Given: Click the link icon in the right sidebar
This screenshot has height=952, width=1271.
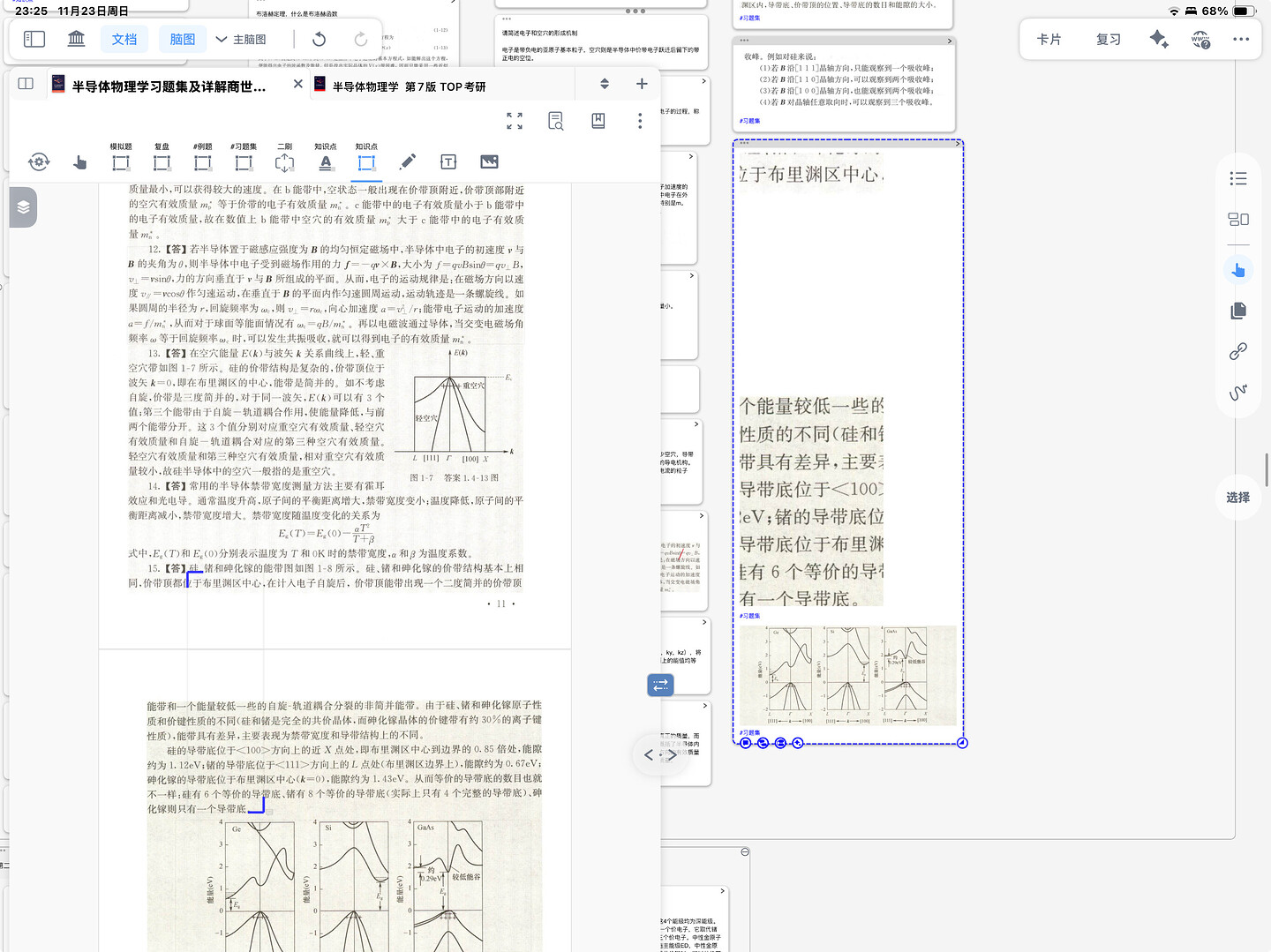Looking at the screenshot, I should click(1238, 350).
